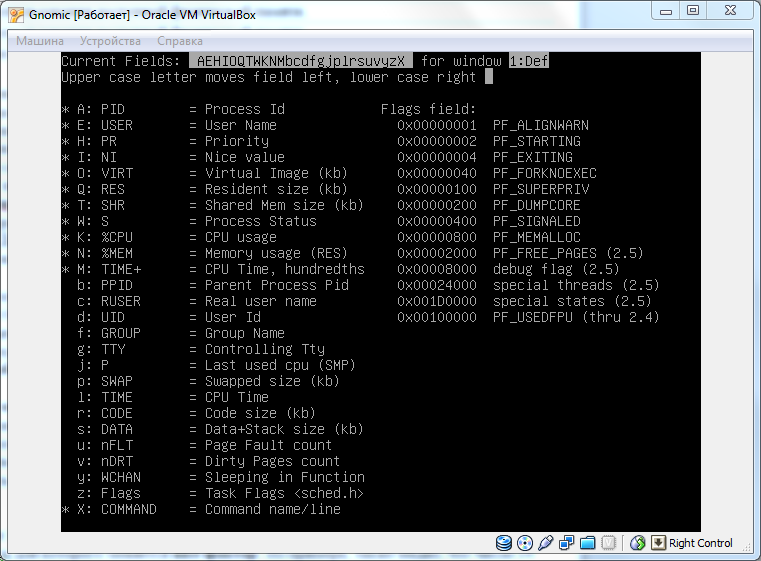Screen dimensions: 761x561
Task: Click the 'T: SHR' field row
Action: [213, 205]
